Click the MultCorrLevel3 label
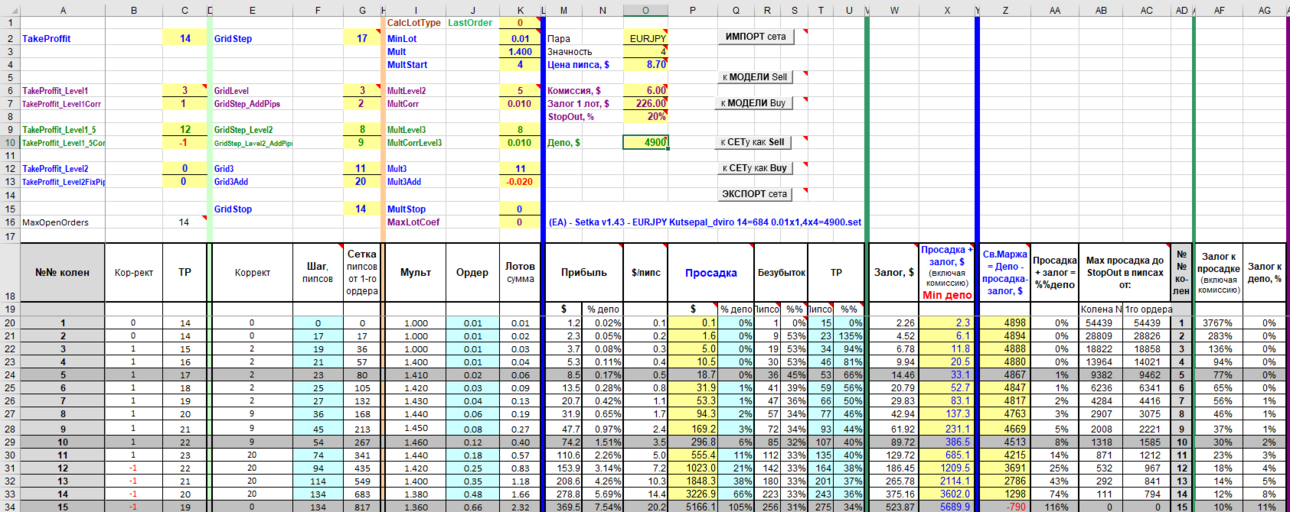Image resolution: width=1290 pixels, height=512 pixels. (x=415, y=143)
